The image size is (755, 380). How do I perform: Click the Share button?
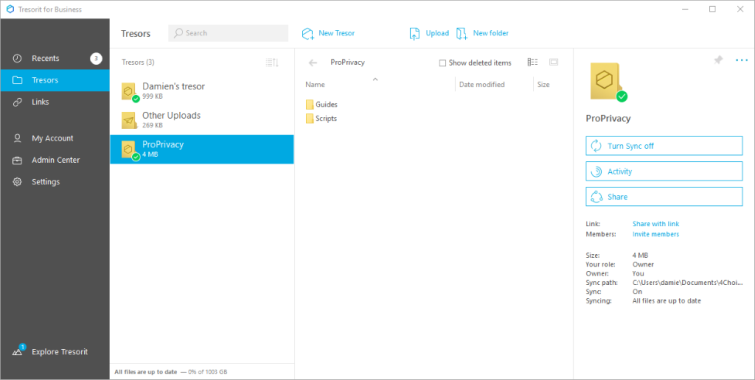click(x=664, y=197)
